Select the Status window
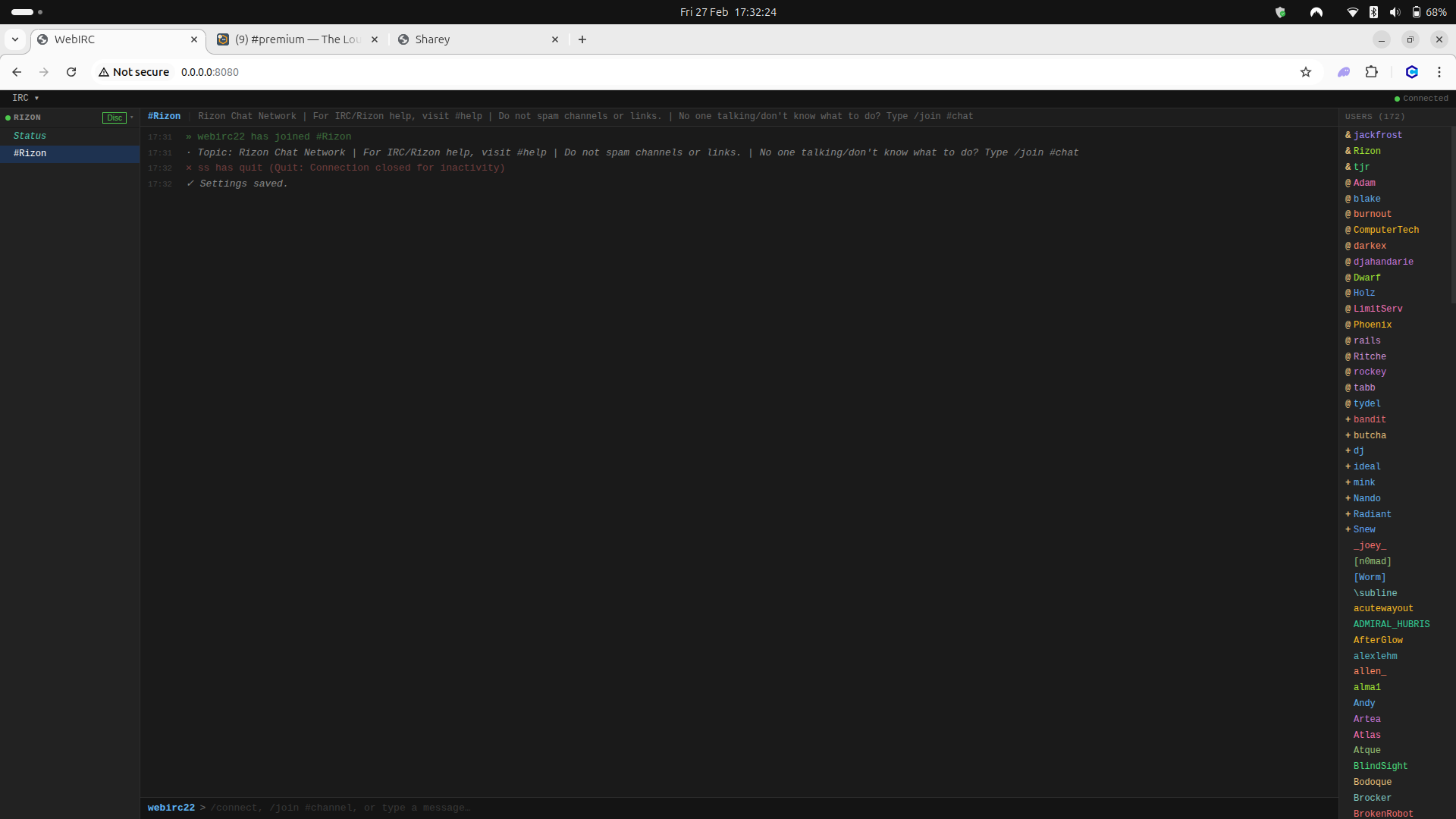 [30, 136]
